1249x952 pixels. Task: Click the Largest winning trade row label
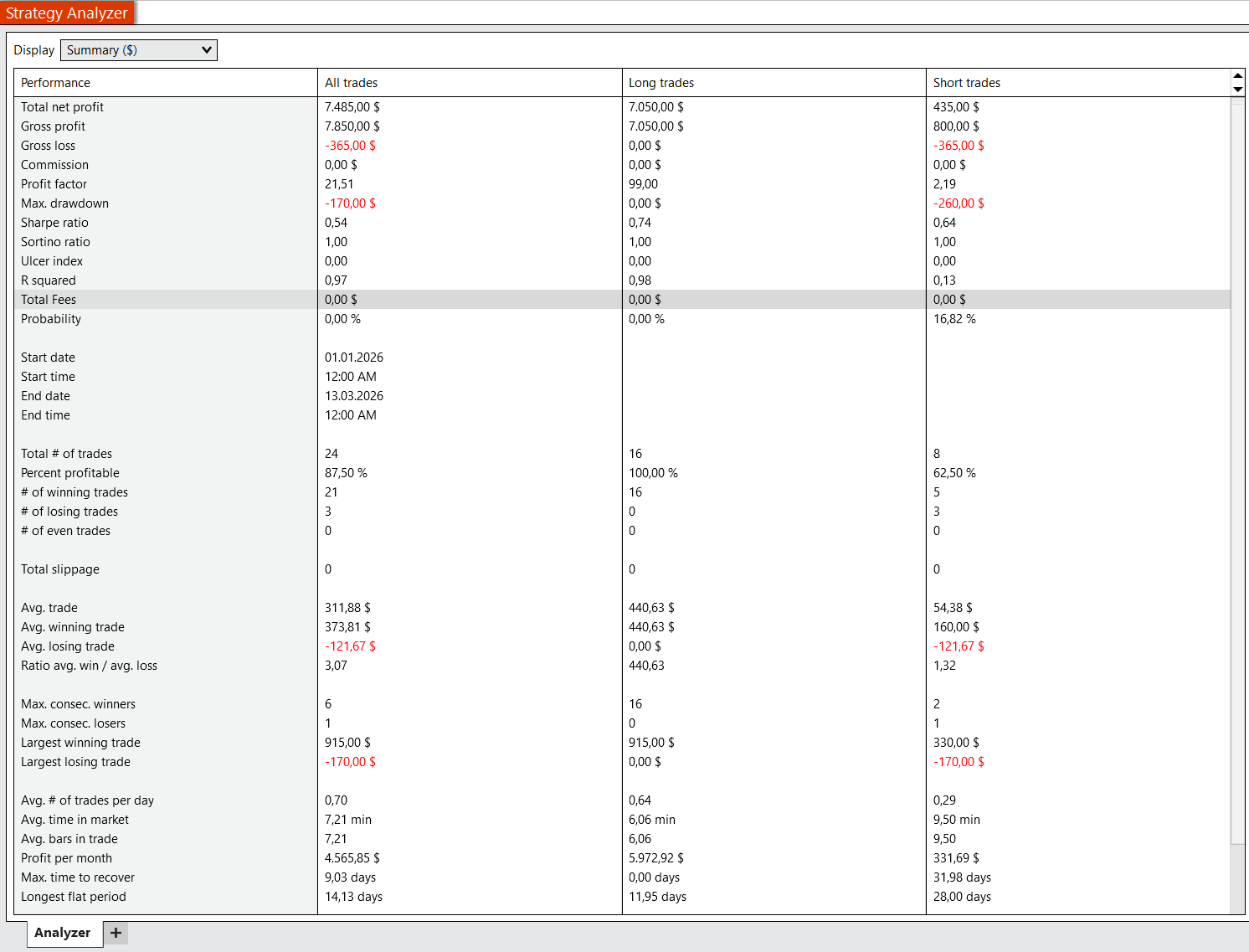(80, 743)
